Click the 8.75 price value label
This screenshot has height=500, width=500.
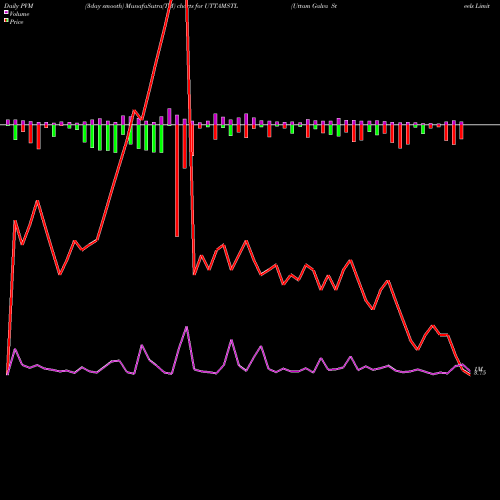click(x=480, y=373)
